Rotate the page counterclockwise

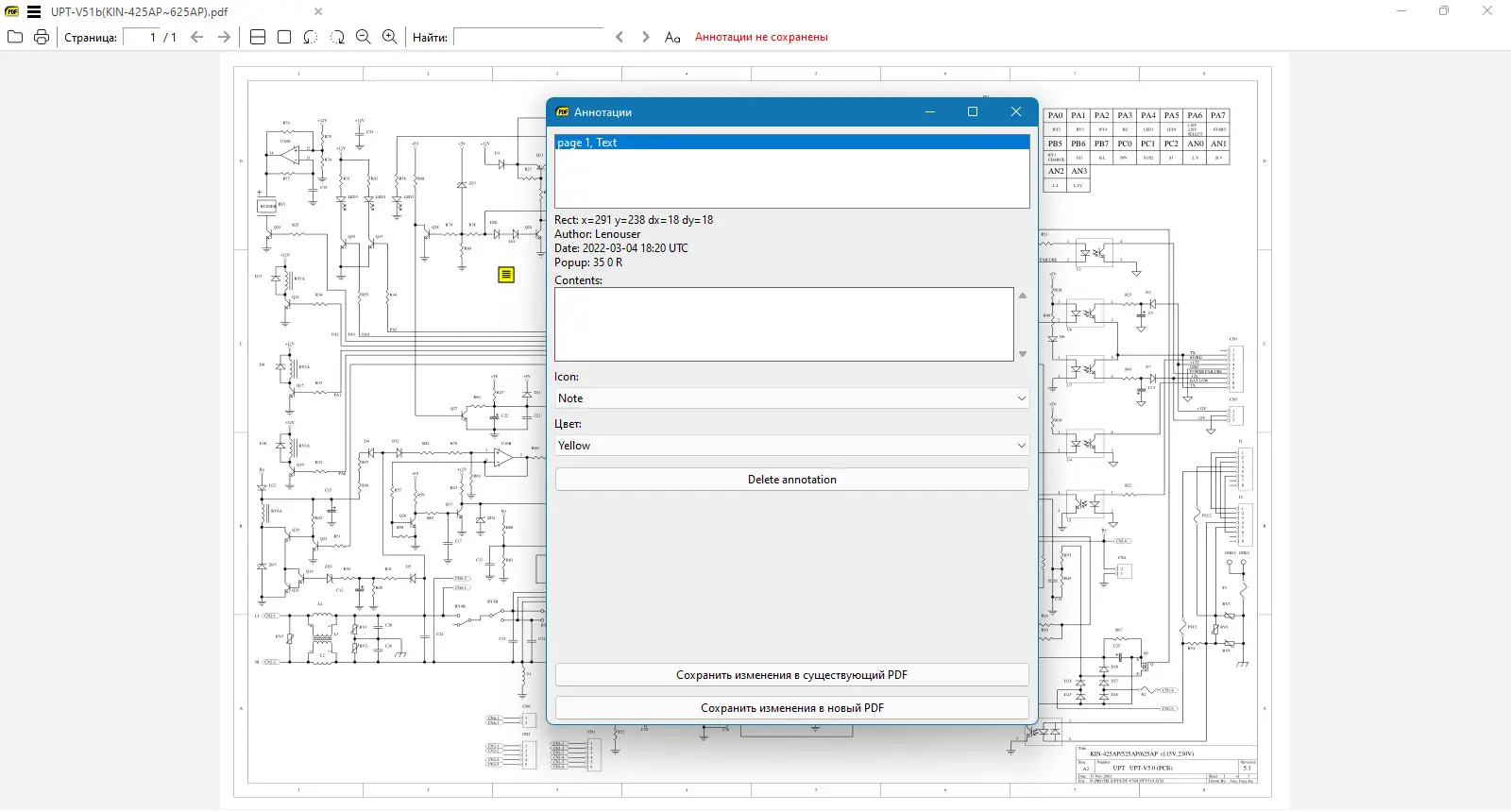[x=311, y=37]
